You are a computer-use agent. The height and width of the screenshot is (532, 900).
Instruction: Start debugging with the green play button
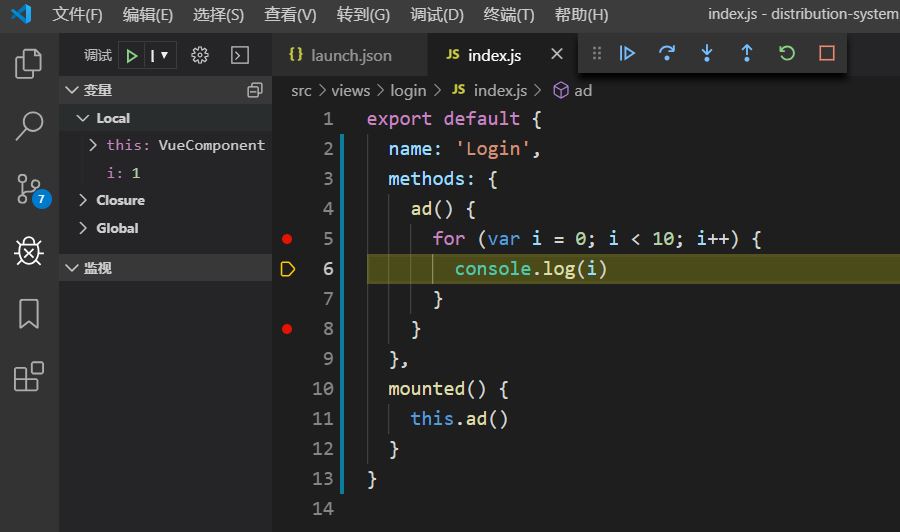131,56
